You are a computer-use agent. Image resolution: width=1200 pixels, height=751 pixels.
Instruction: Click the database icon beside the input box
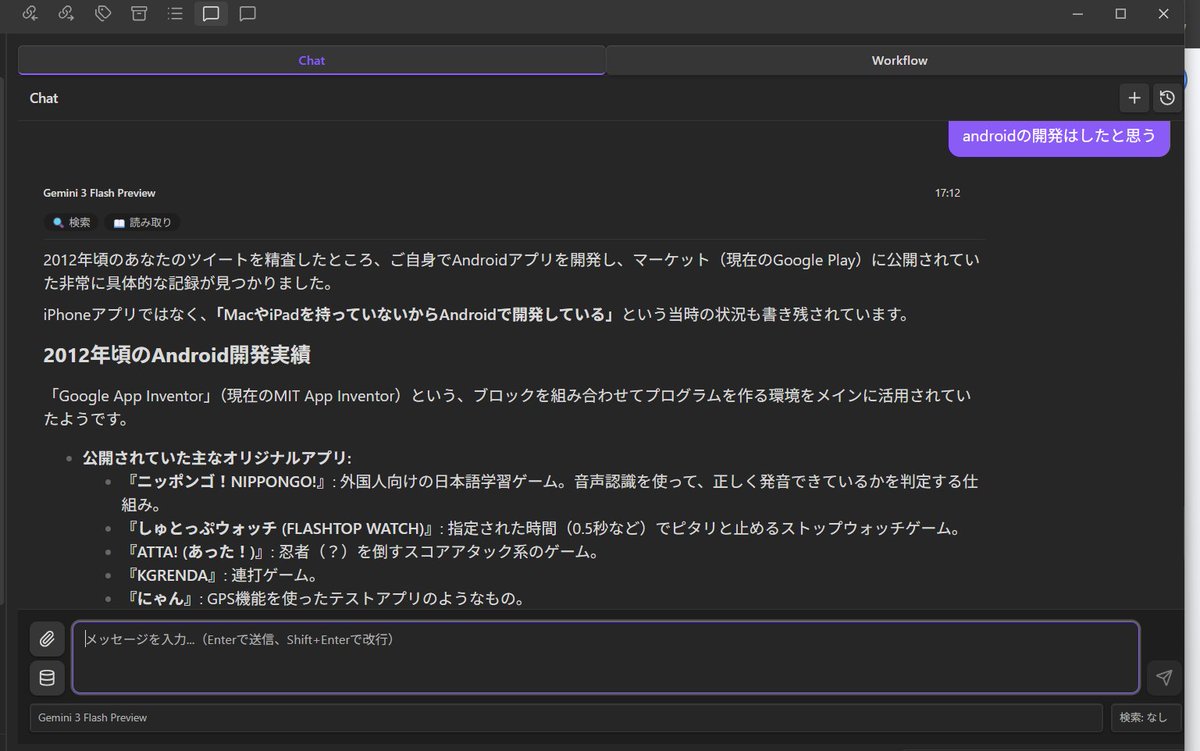(x=47, y=678)
